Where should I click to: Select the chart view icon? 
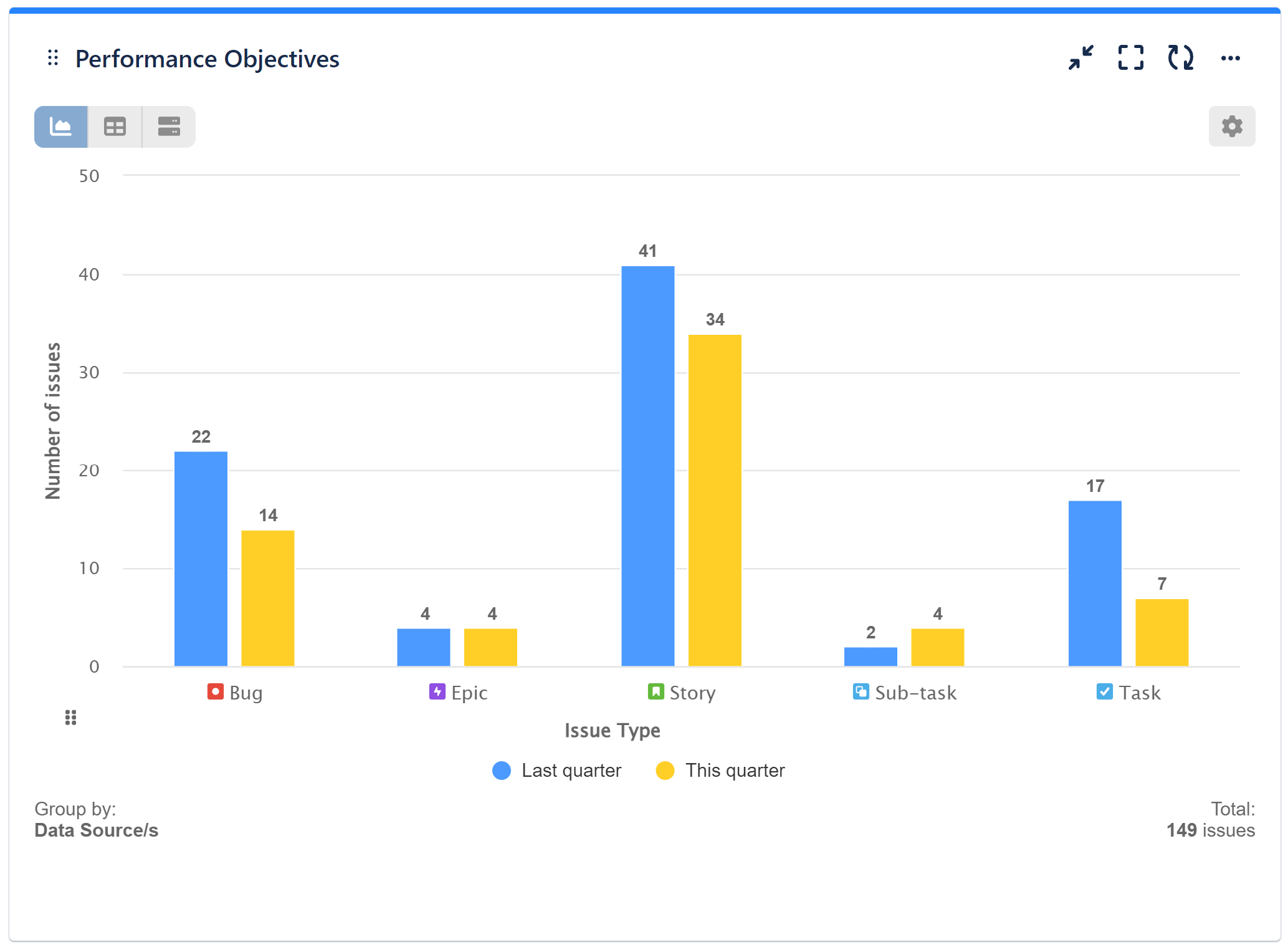coord(60,127)
